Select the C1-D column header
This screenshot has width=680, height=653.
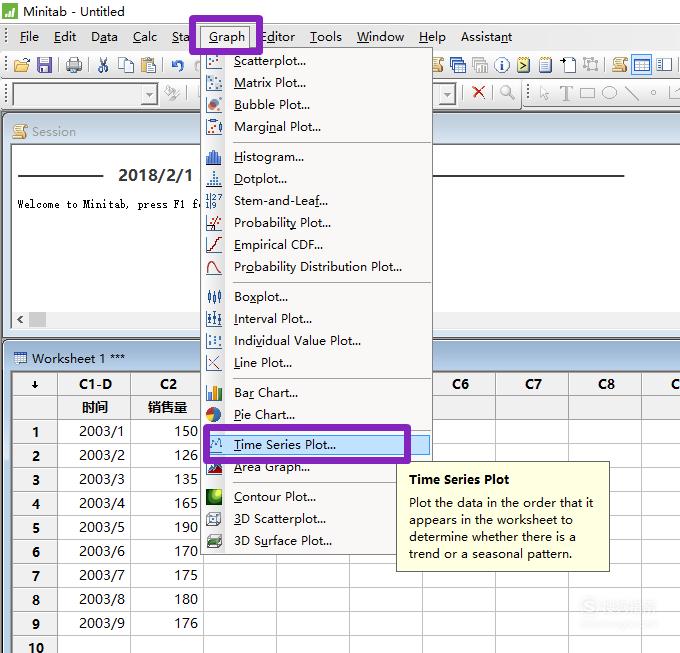click(95, 384)
